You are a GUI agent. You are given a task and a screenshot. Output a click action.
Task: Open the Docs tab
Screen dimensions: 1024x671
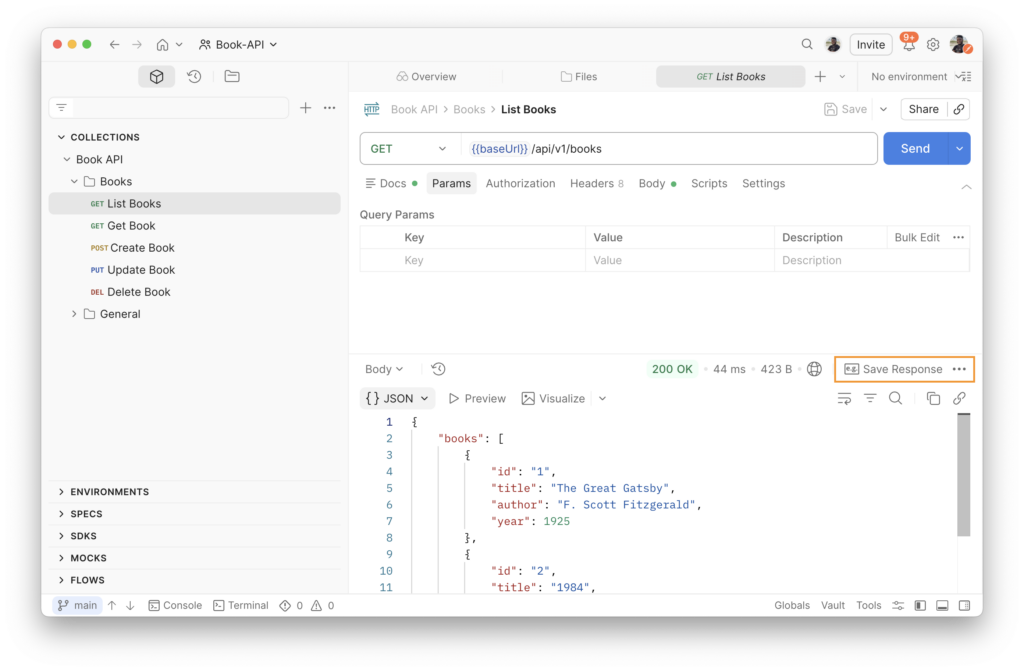pyautogui.click(x=391, y=184)
